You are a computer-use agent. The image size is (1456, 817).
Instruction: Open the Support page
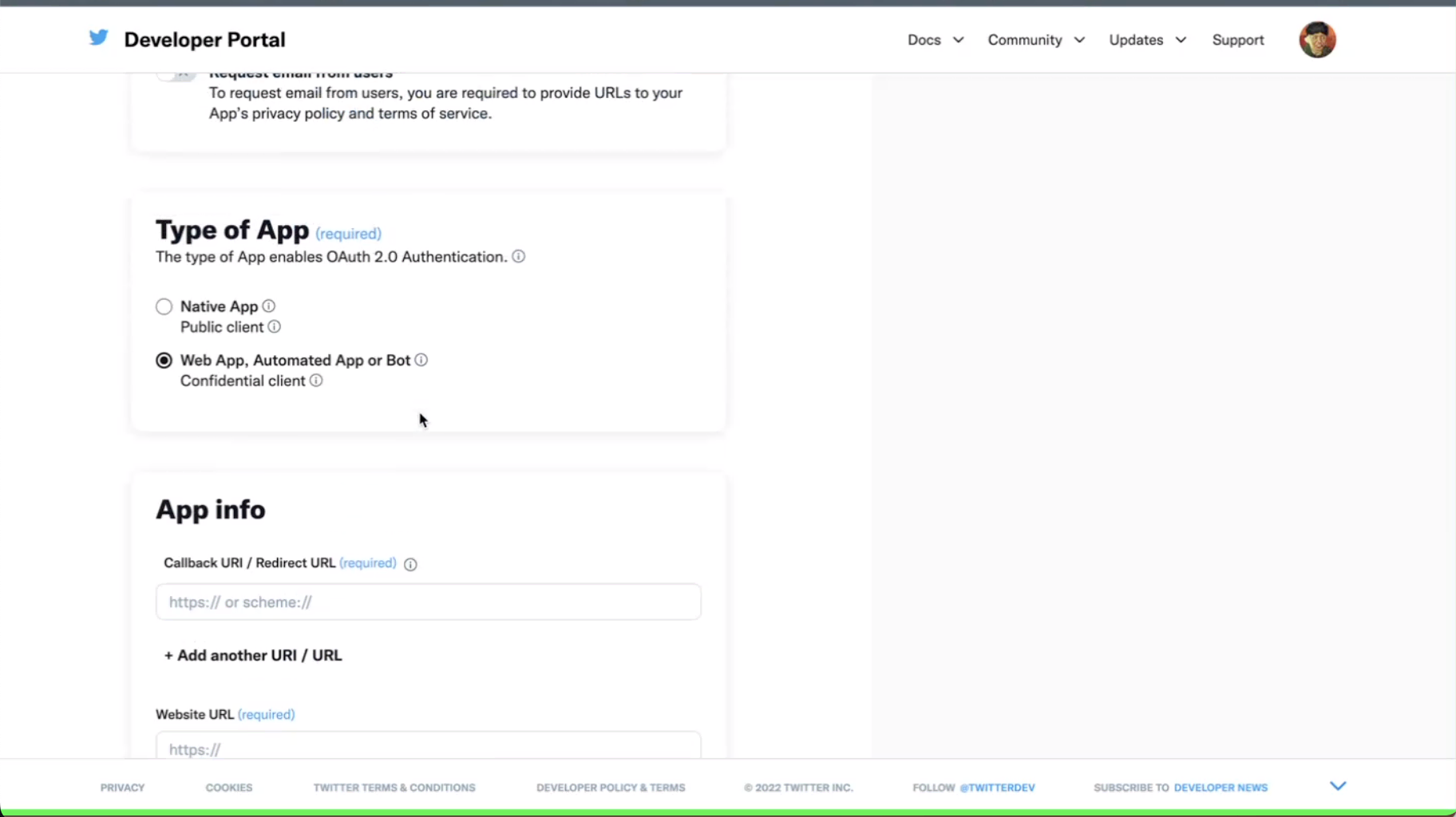click(x=1237, y=40)
